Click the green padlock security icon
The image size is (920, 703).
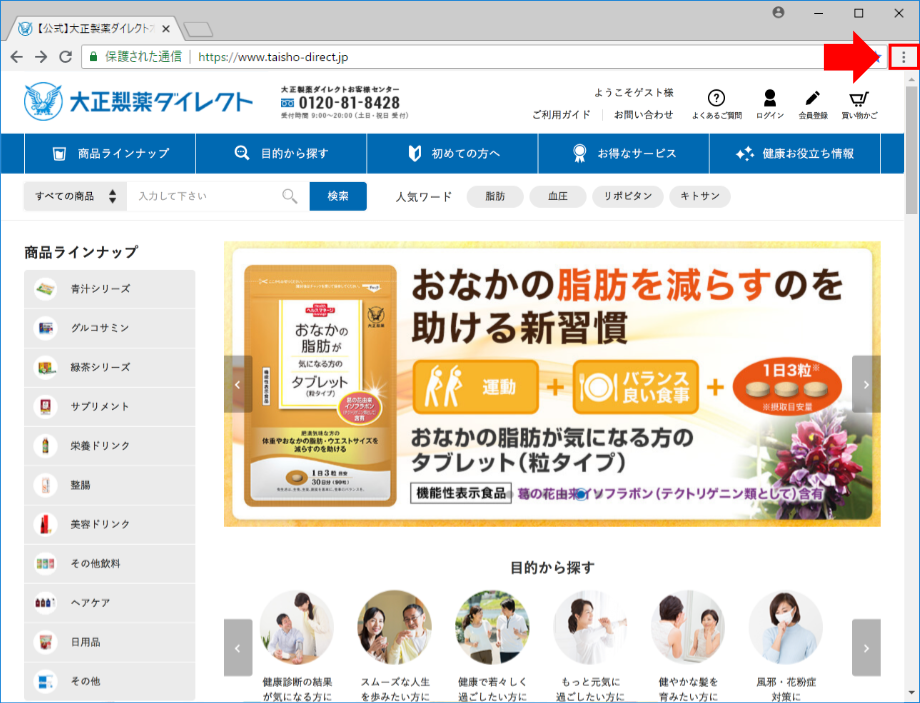click(93, 57)
